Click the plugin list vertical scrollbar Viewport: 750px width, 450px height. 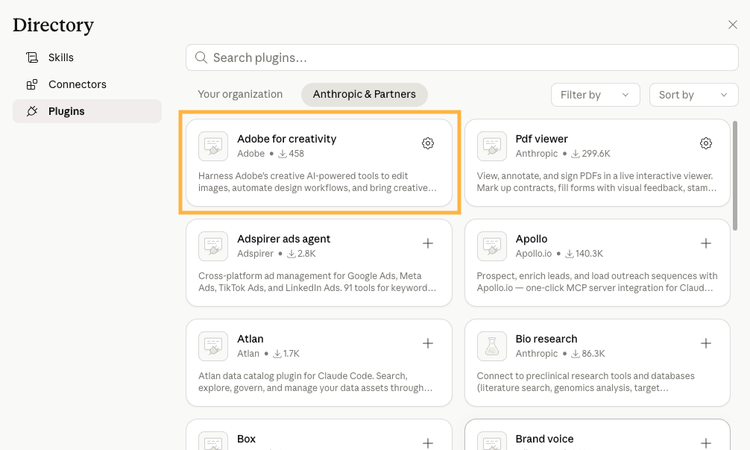tap(736, 175)
